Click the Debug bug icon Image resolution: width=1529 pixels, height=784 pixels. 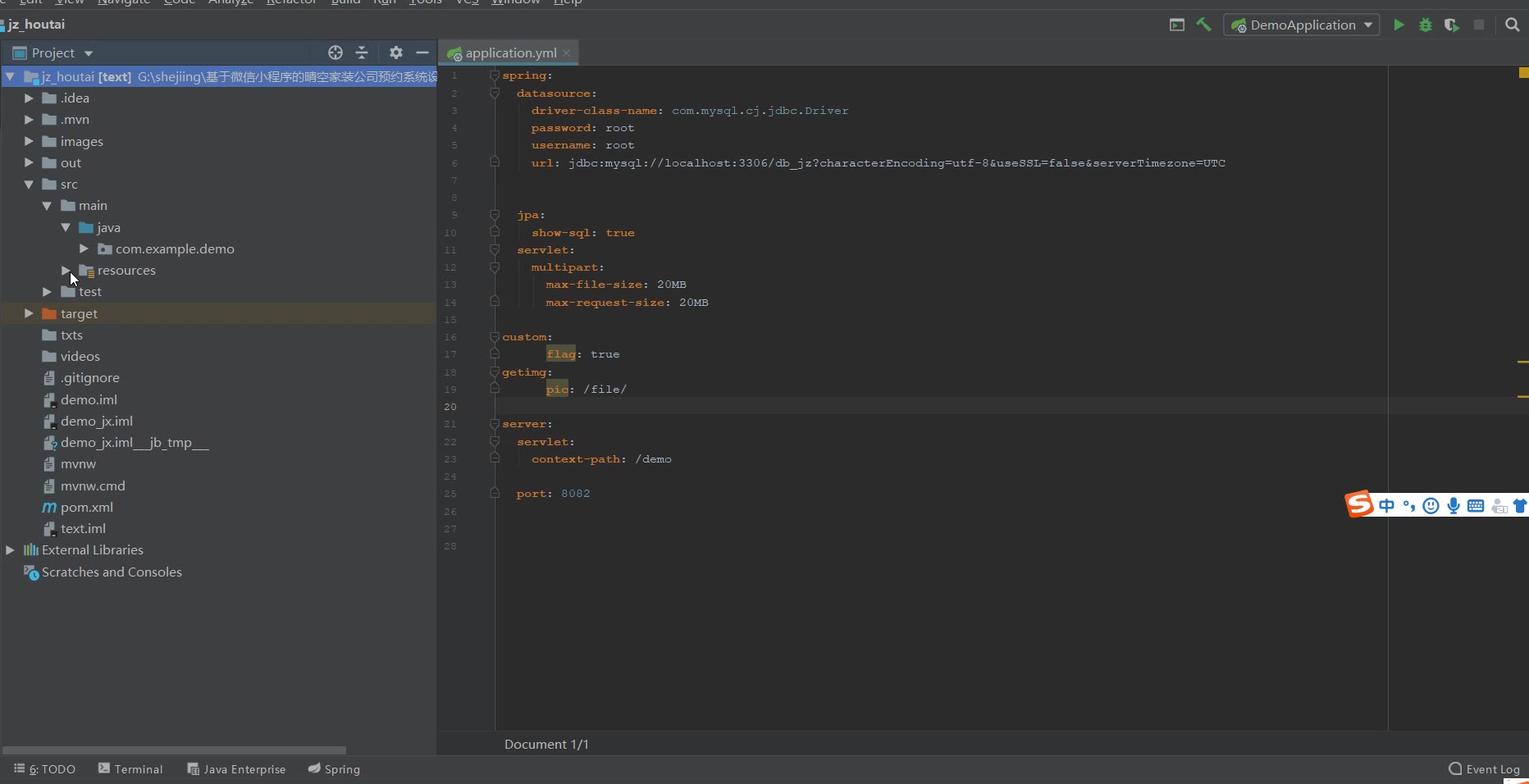(1426, 25)
